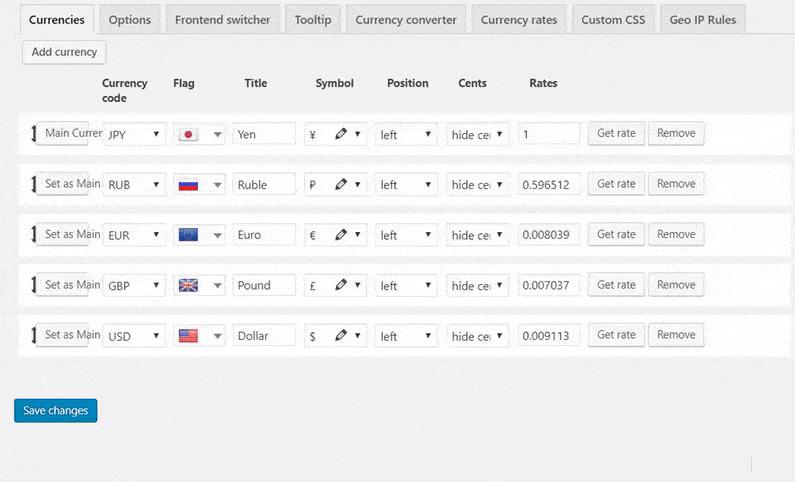This screenshot has height=482, width=795.
Task: Get rate for the Euro row
Action: 616,235
